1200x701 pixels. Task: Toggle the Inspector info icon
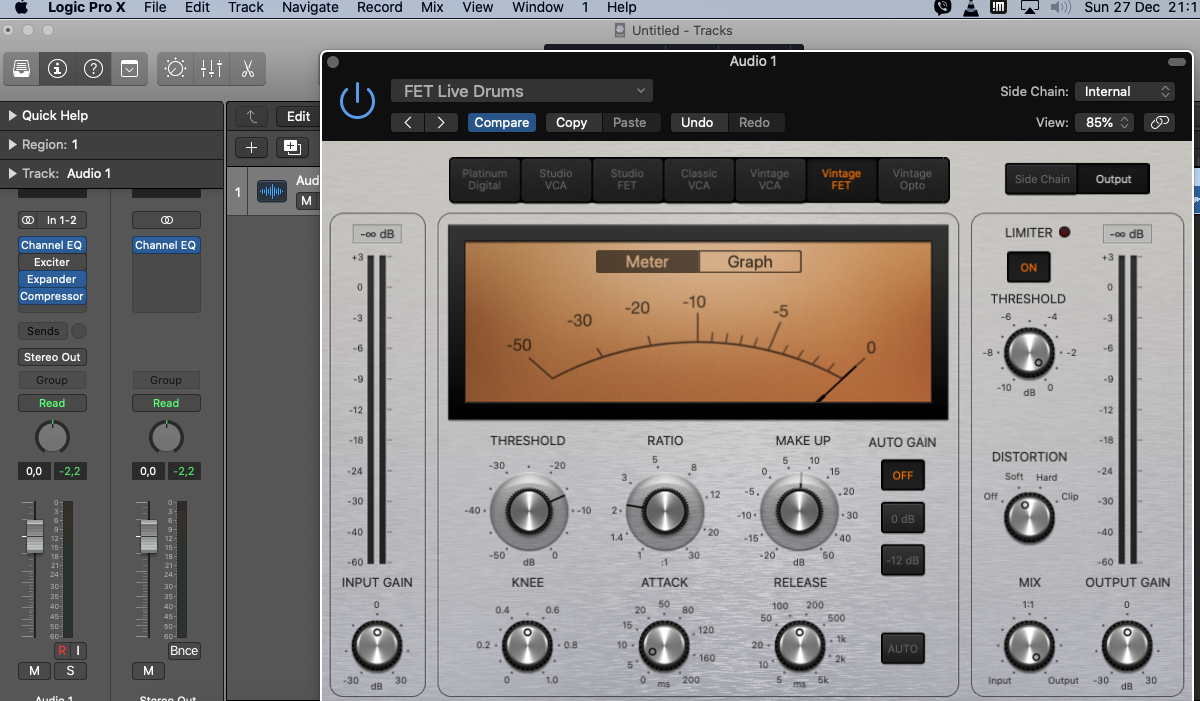click(57, 69)
